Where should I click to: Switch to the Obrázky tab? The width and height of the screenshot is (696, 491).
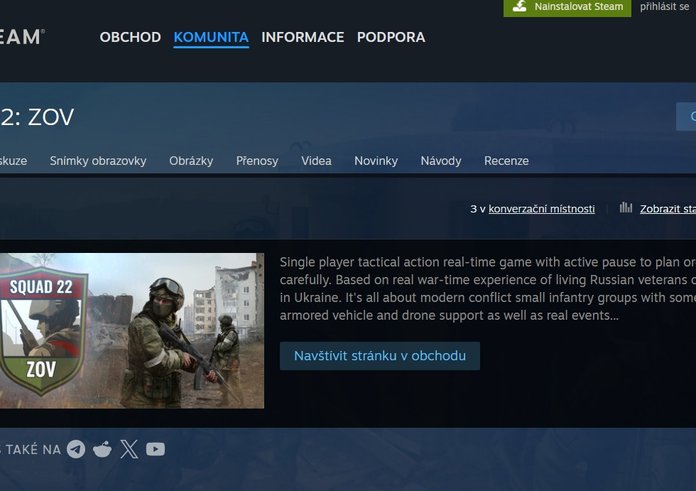191,161
